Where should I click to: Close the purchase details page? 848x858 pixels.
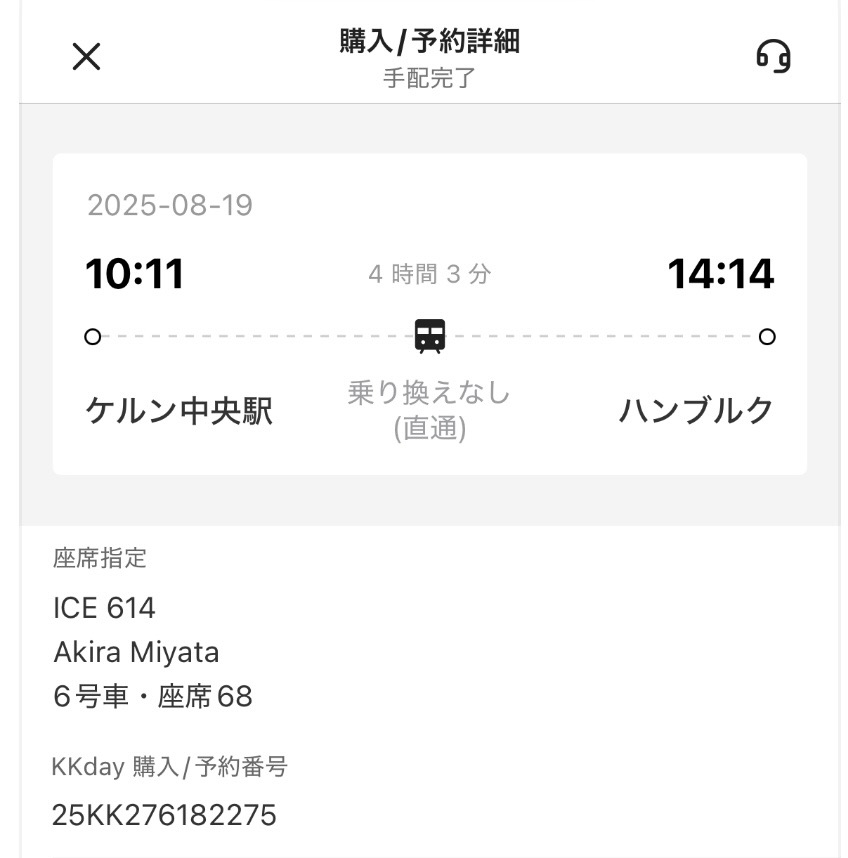87,57
